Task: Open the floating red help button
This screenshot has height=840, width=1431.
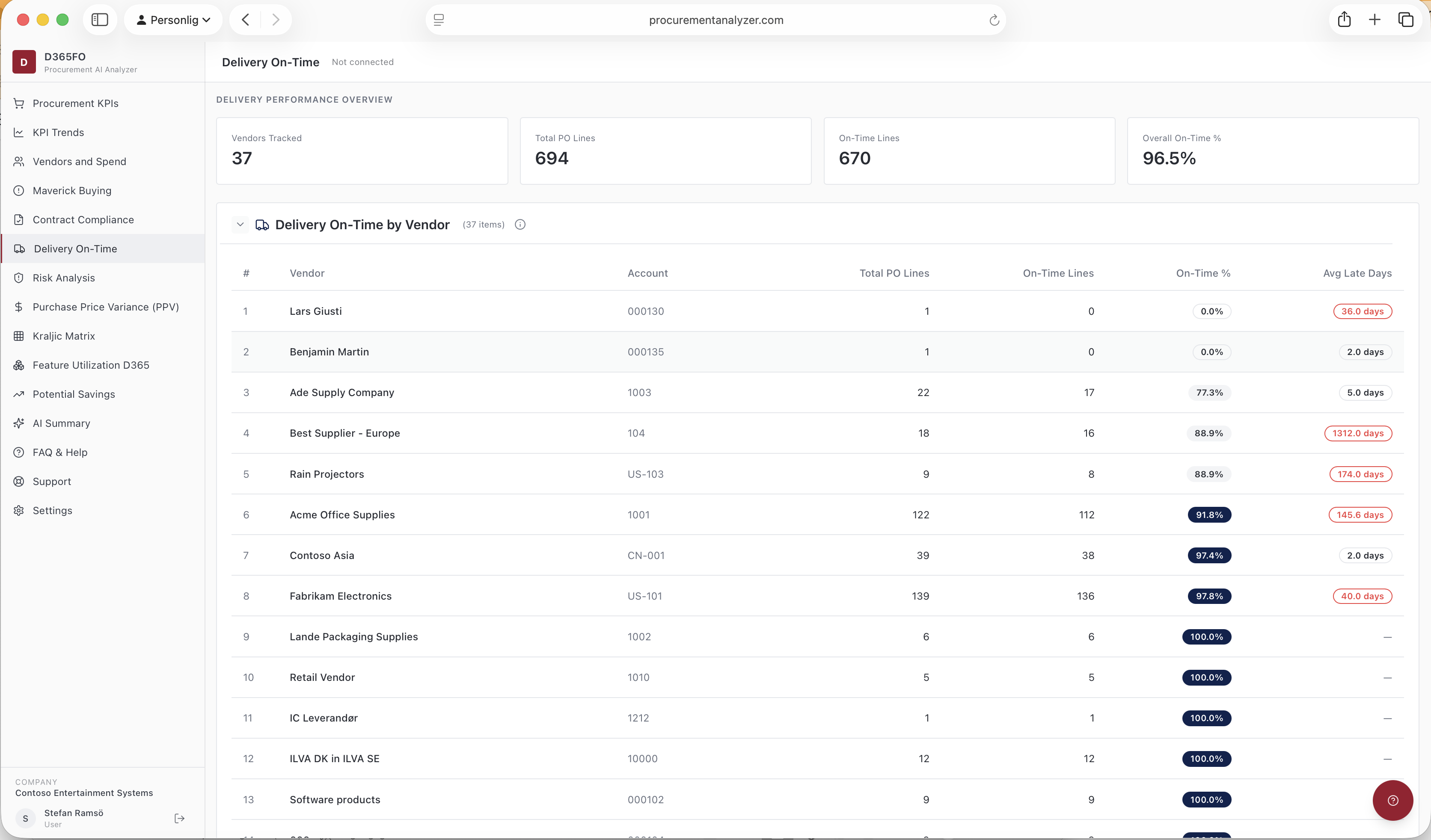Action: point(1392,800)
